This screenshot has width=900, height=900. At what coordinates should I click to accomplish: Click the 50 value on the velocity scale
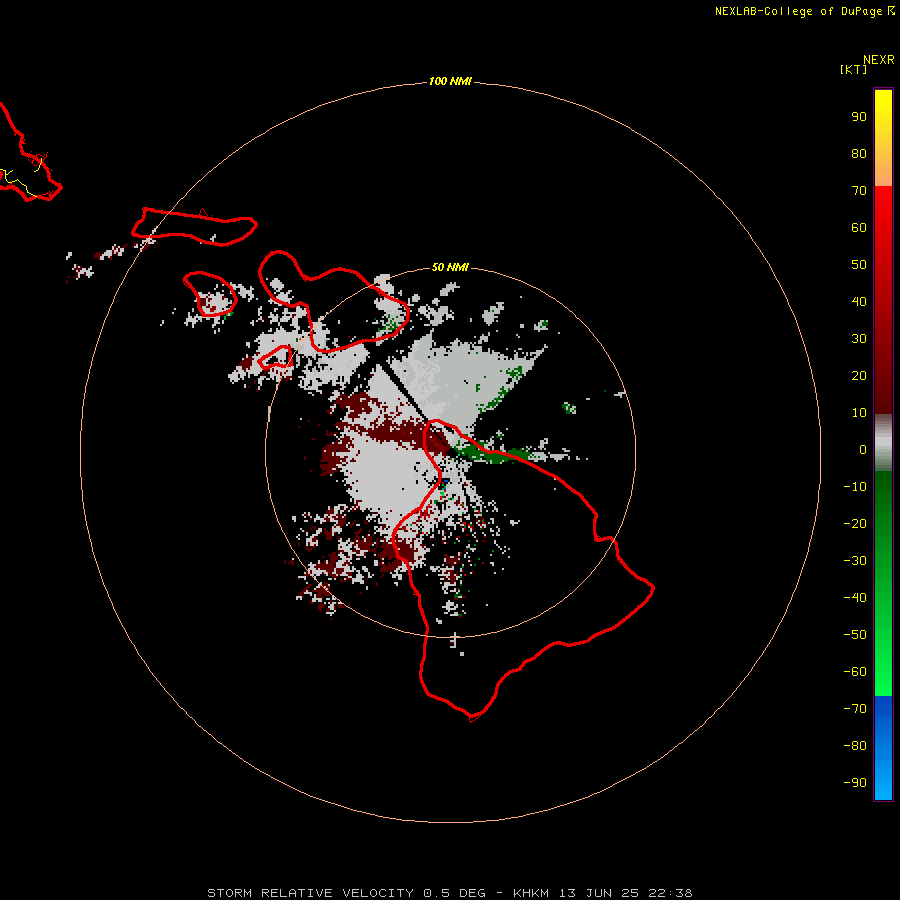pos(859,265)
